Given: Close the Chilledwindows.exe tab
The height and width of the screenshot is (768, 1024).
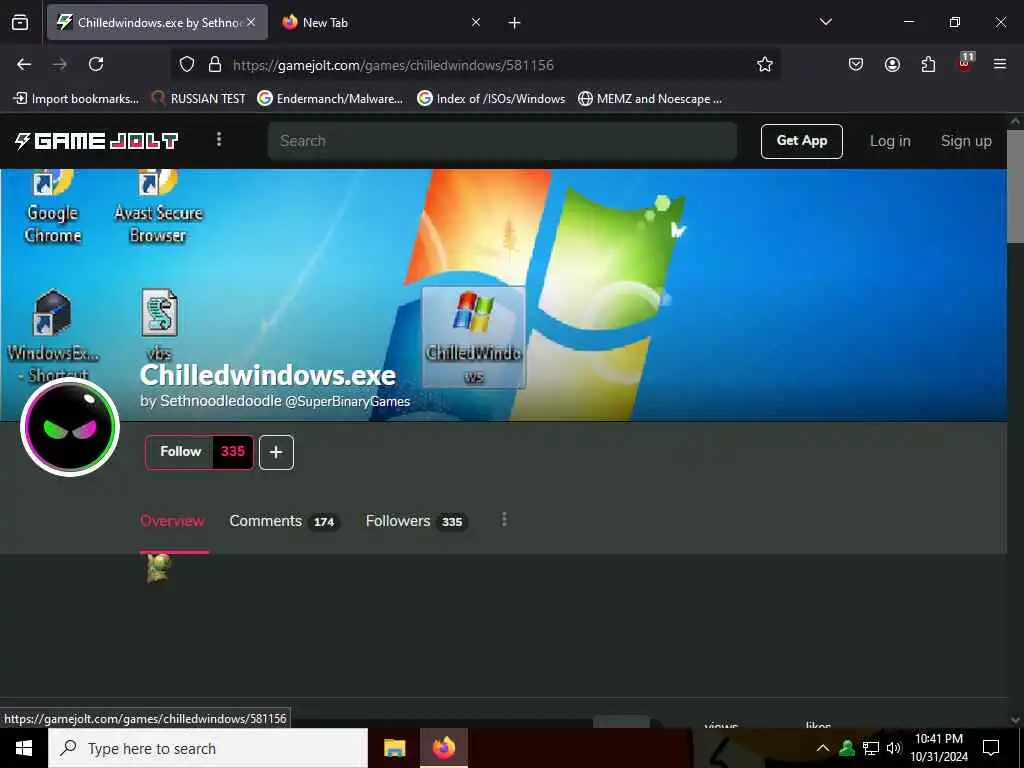Looking at the screenshot, I should (251, 22).
